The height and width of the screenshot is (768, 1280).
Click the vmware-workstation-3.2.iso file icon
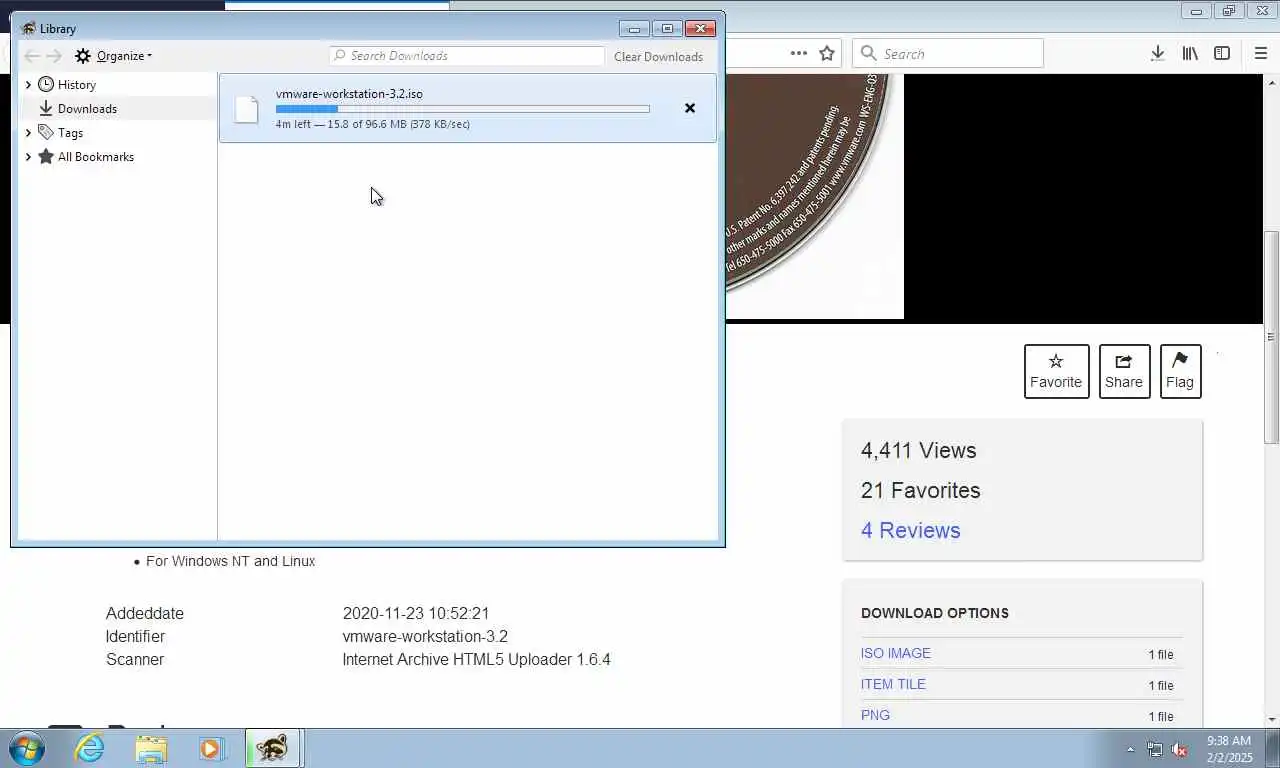246,109
